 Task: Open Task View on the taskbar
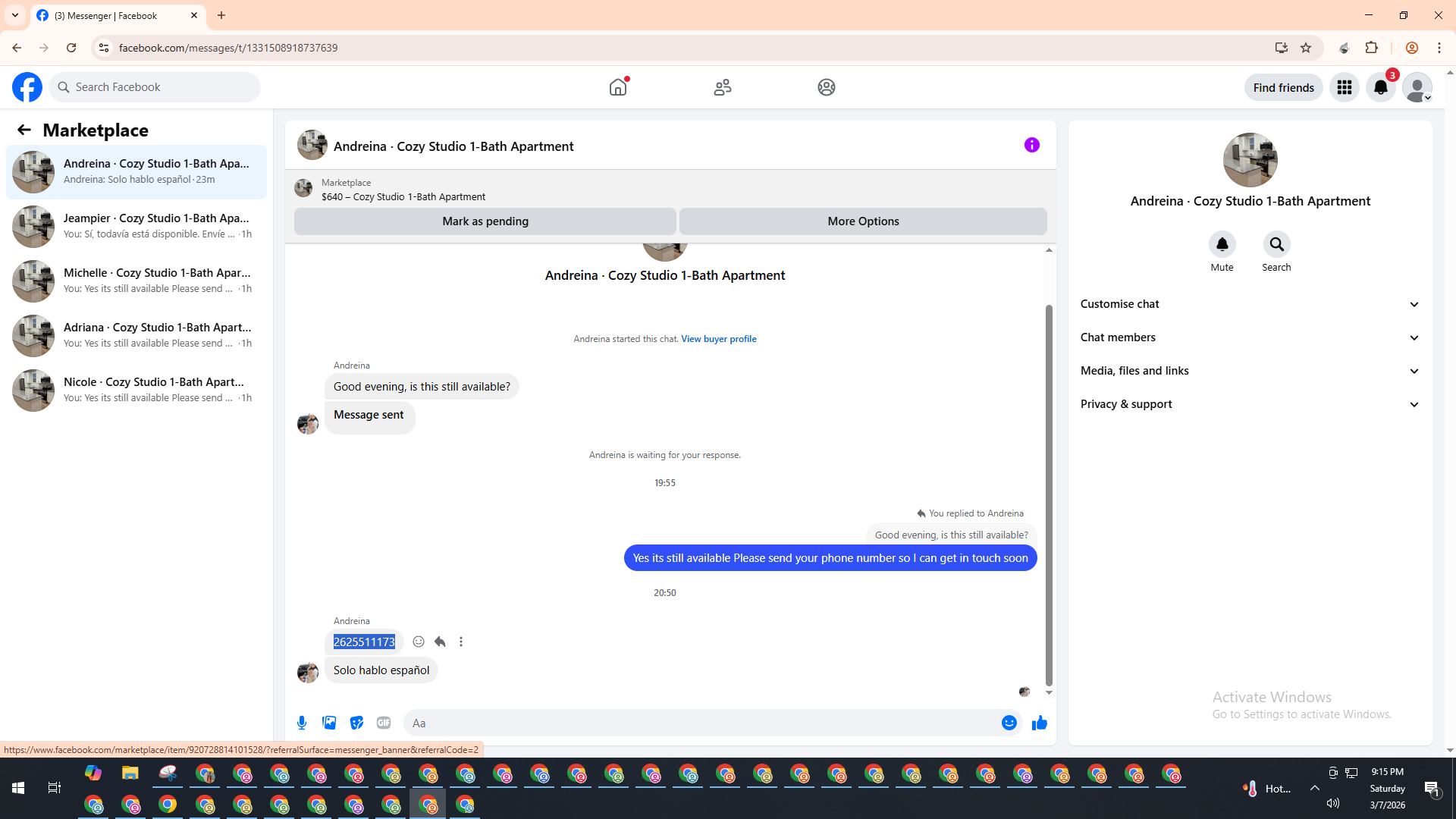(x=55, y=788)
